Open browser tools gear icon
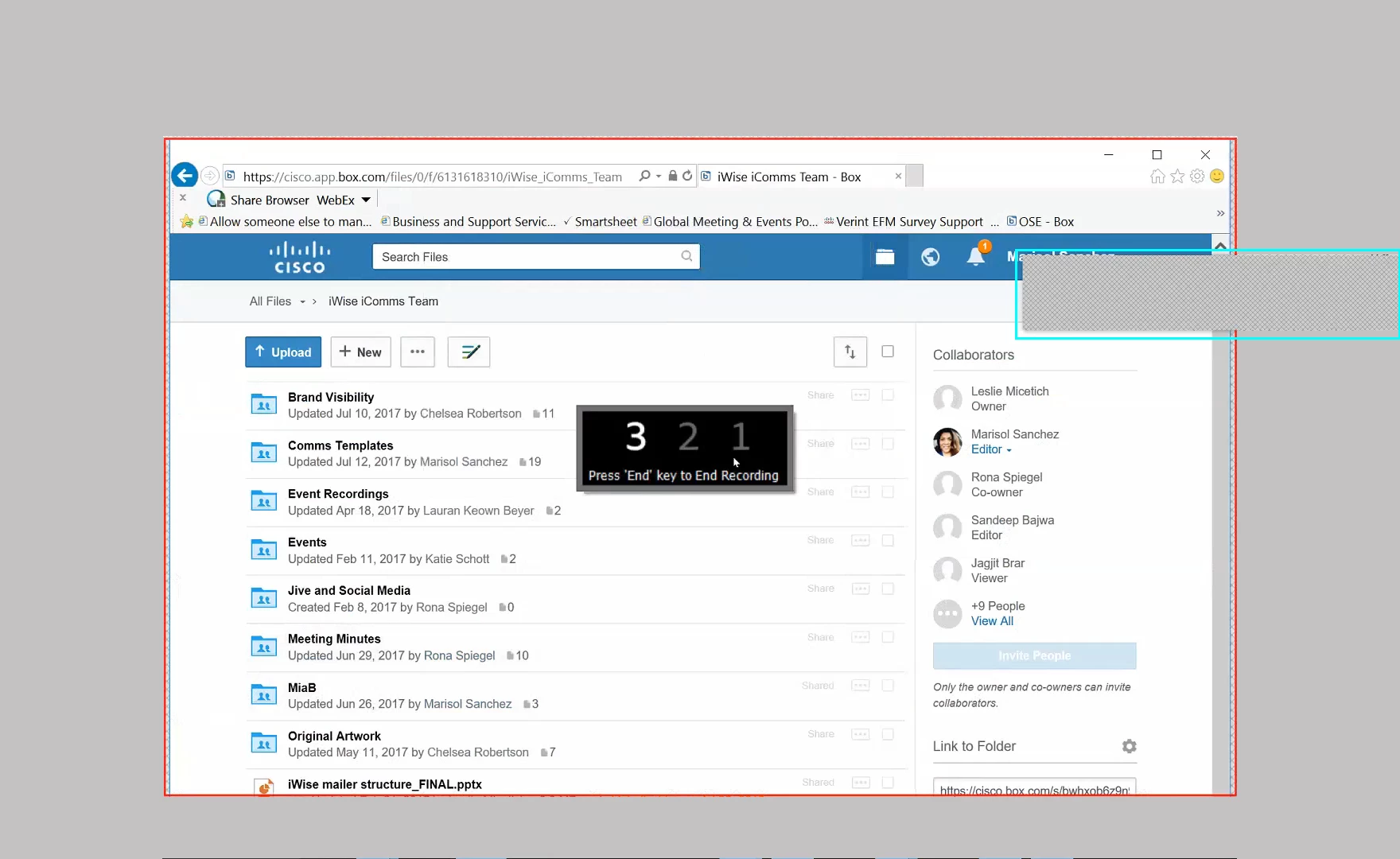Screen dimensions: 1400x859 (1197, 177)
